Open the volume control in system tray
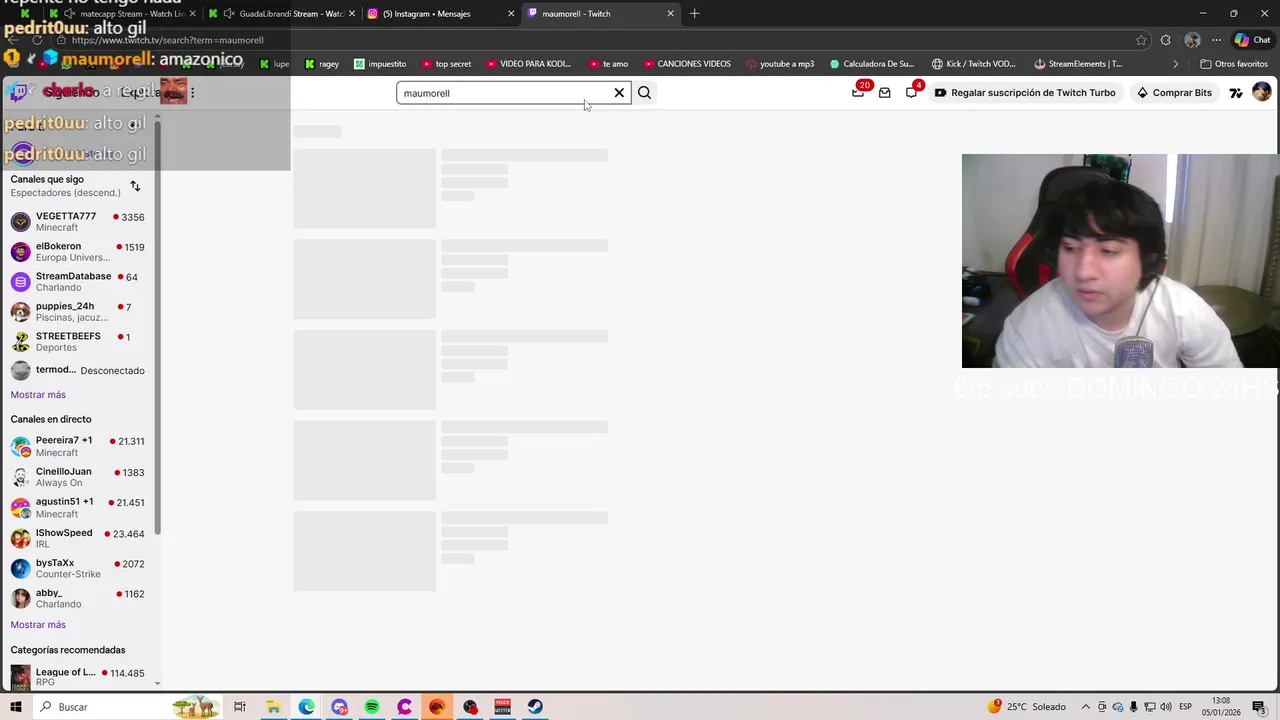The width and height of the screenshot is (1280, 720). point(1166,707)
